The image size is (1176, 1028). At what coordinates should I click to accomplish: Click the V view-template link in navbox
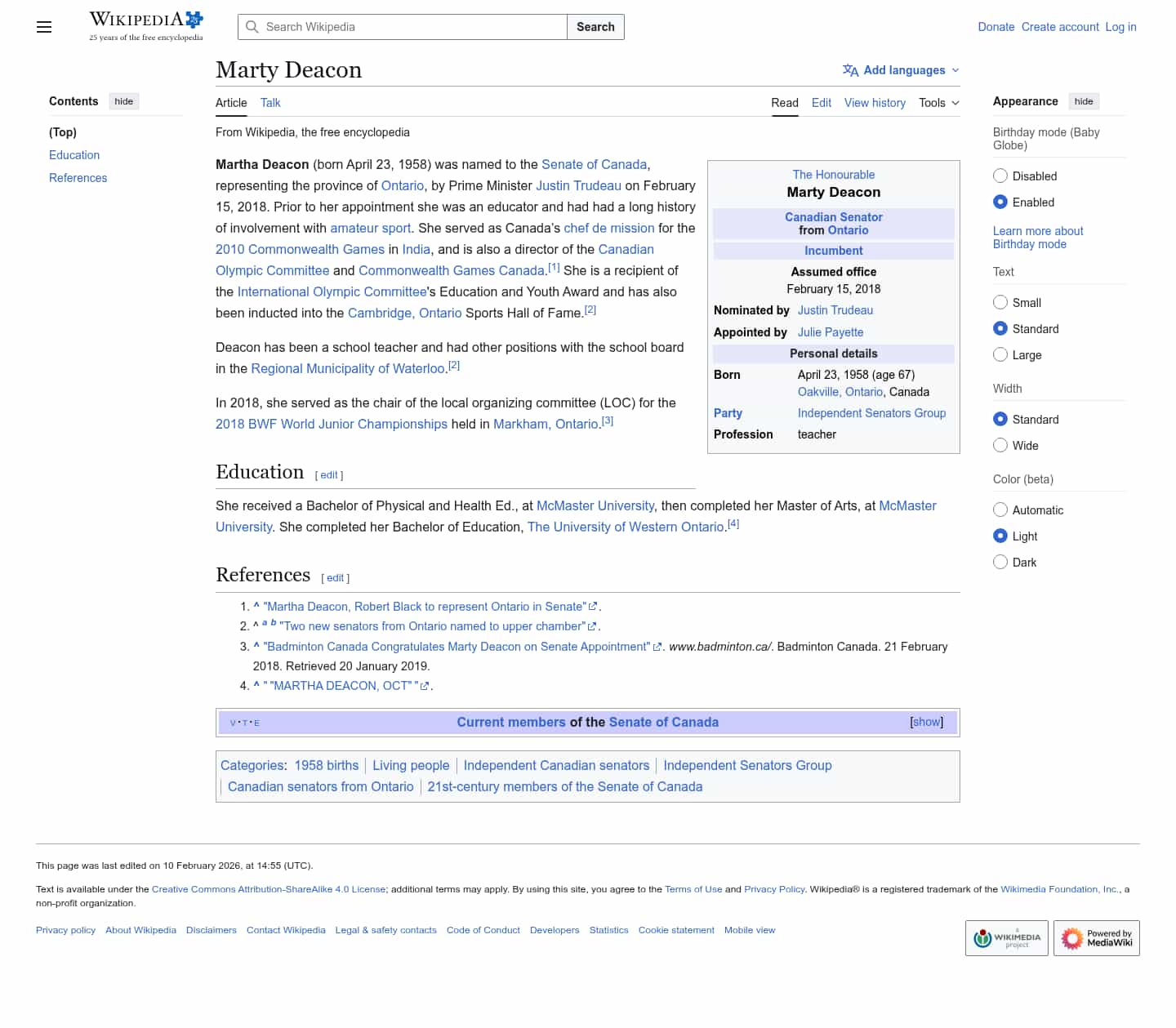coord(233,723)
